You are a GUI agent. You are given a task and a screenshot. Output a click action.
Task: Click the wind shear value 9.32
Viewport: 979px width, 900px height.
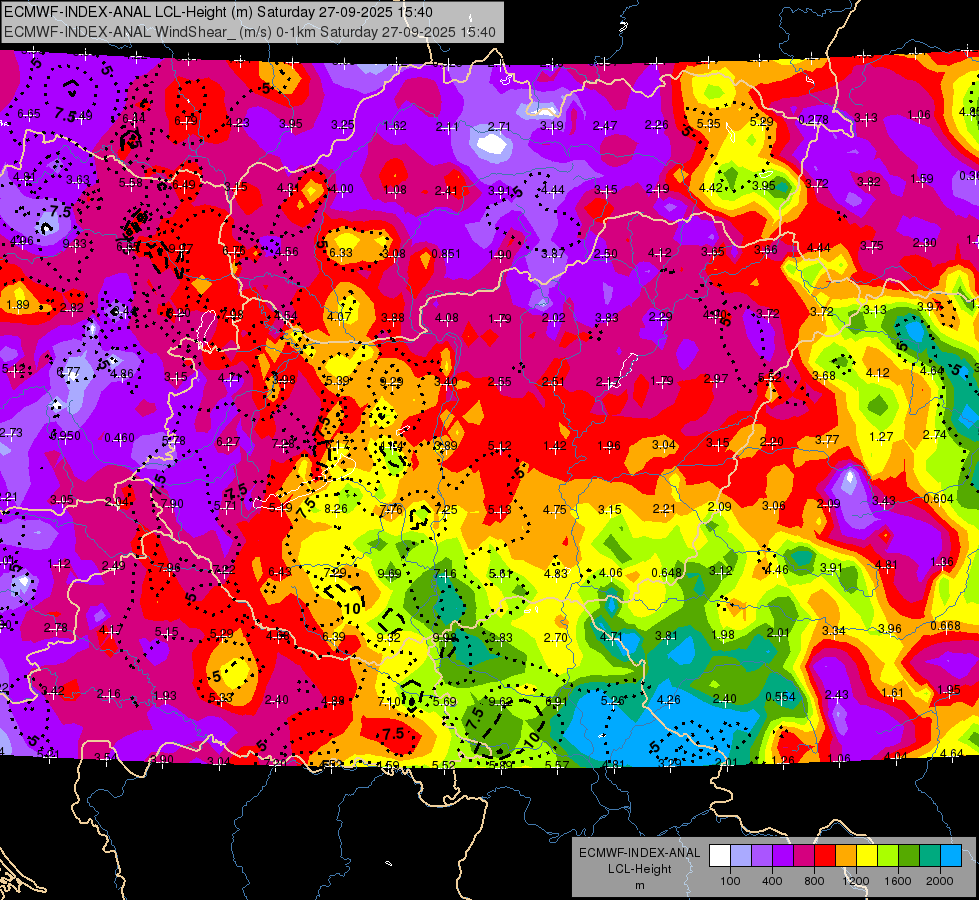coord(388,637)
